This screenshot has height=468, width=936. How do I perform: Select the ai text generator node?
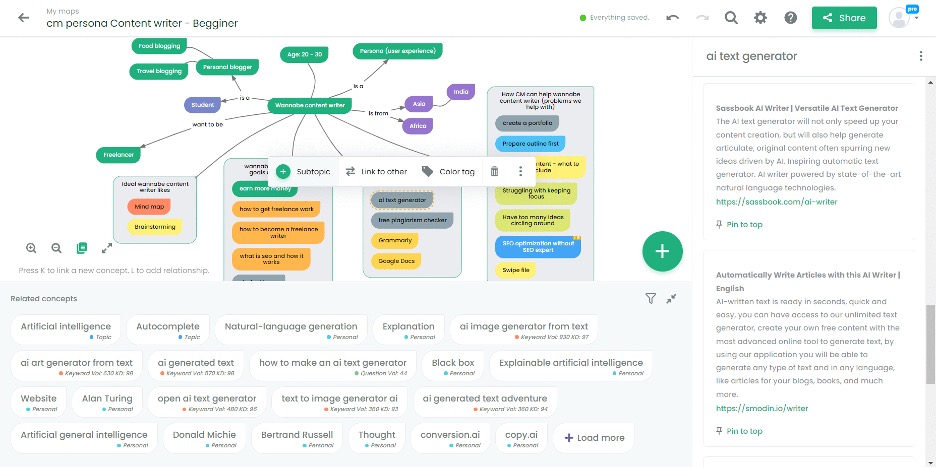(402, 200)
